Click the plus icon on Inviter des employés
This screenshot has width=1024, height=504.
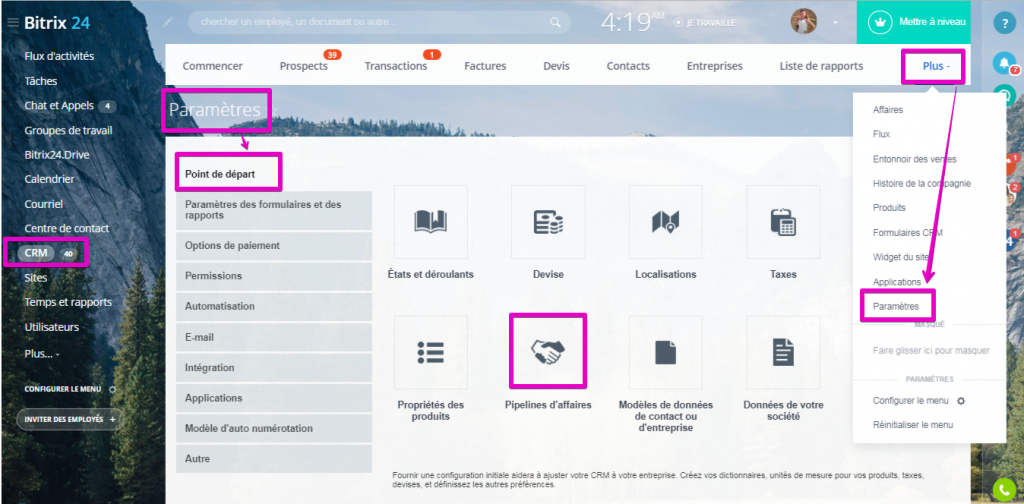tap(112, 419)
